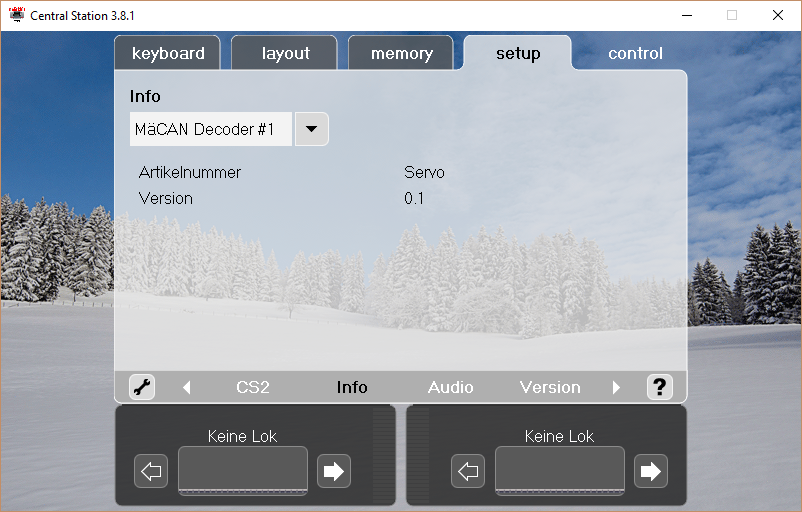Click the right arrow in setup submenu bar
The width and height of the screenshot is (802, 512).
[616, 388]
